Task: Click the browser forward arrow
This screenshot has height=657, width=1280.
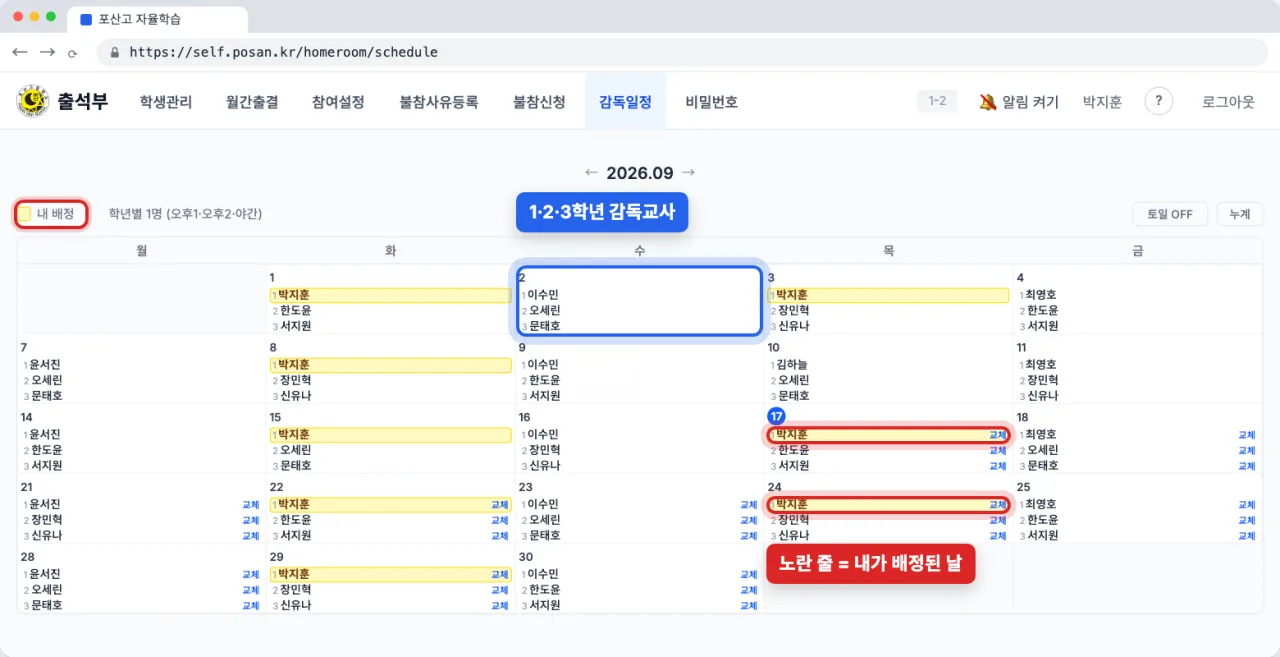Action: (47, 52)
